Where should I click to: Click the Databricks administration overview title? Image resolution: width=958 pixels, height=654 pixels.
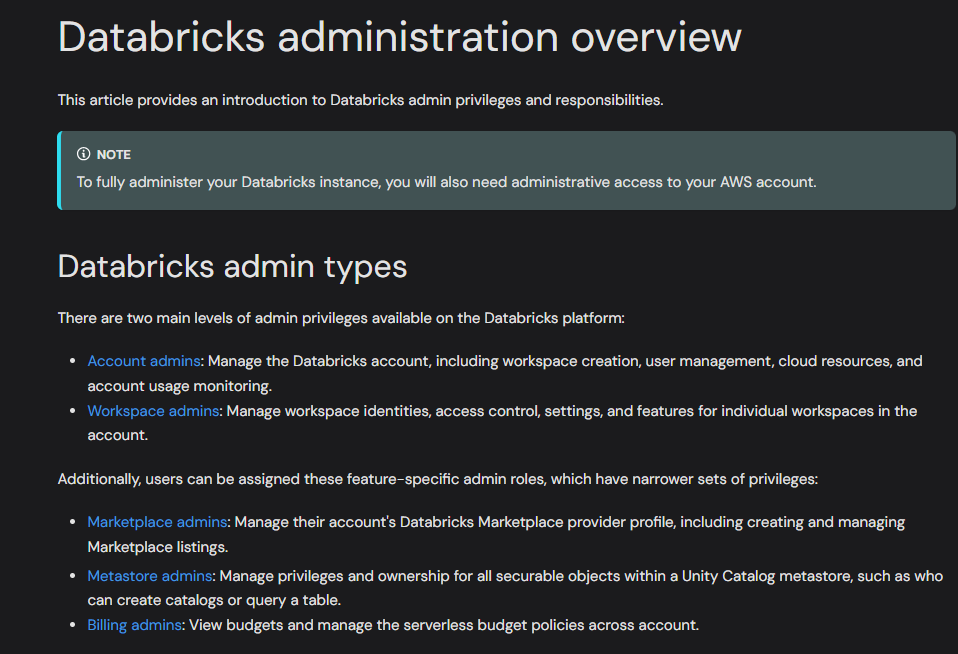pyautogui.click(x=399, y=37)
